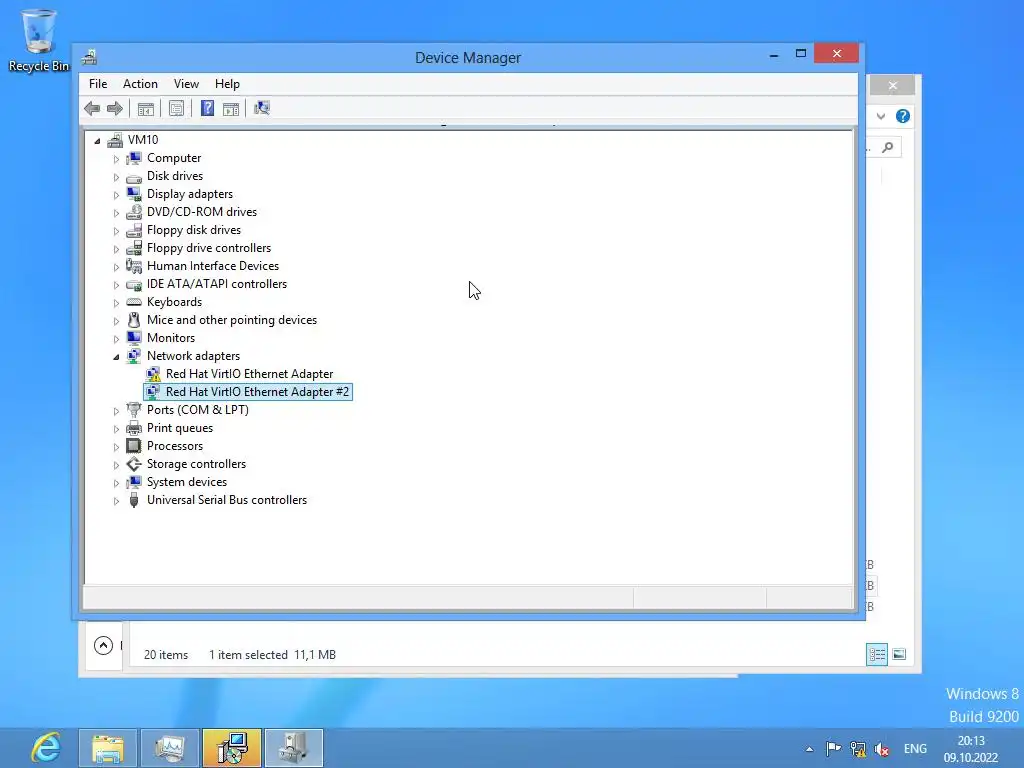Click the DVD/CD-ROM drives icon
The height and width of the screenshot is (768, 1024).
[134, 212]
